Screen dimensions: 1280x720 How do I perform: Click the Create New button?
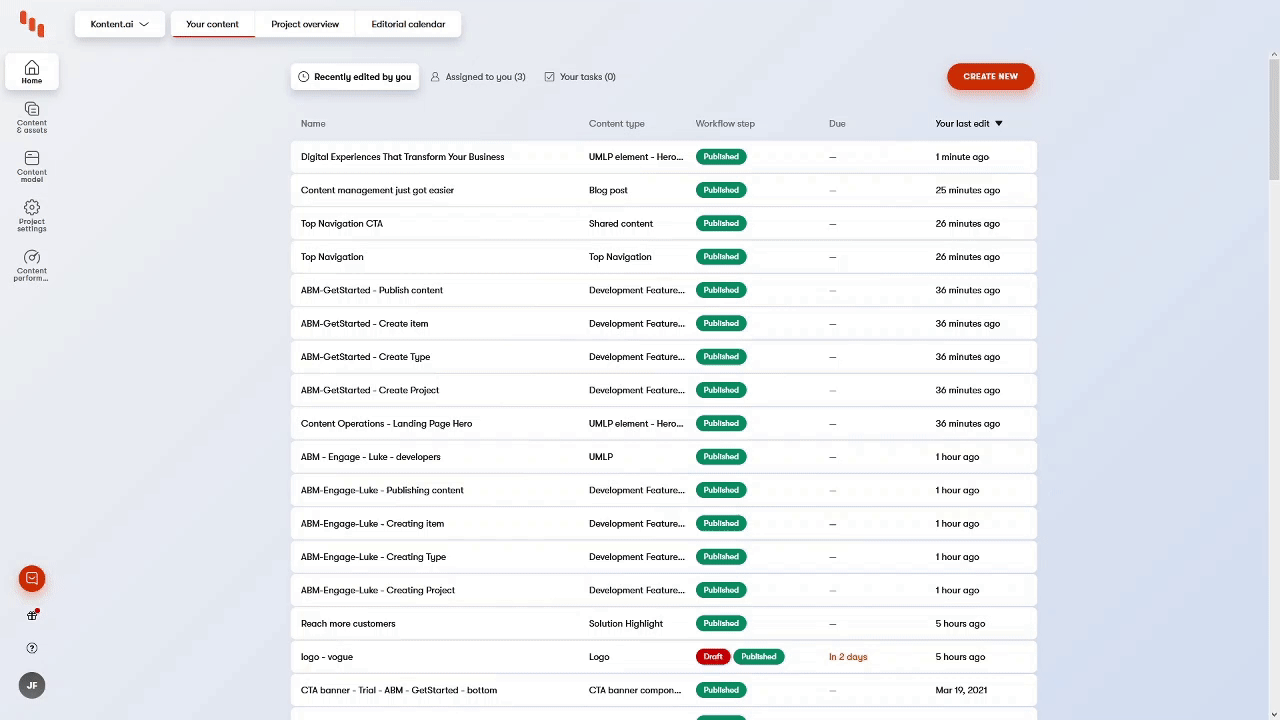pyautogui.click(x=990, y=77)
